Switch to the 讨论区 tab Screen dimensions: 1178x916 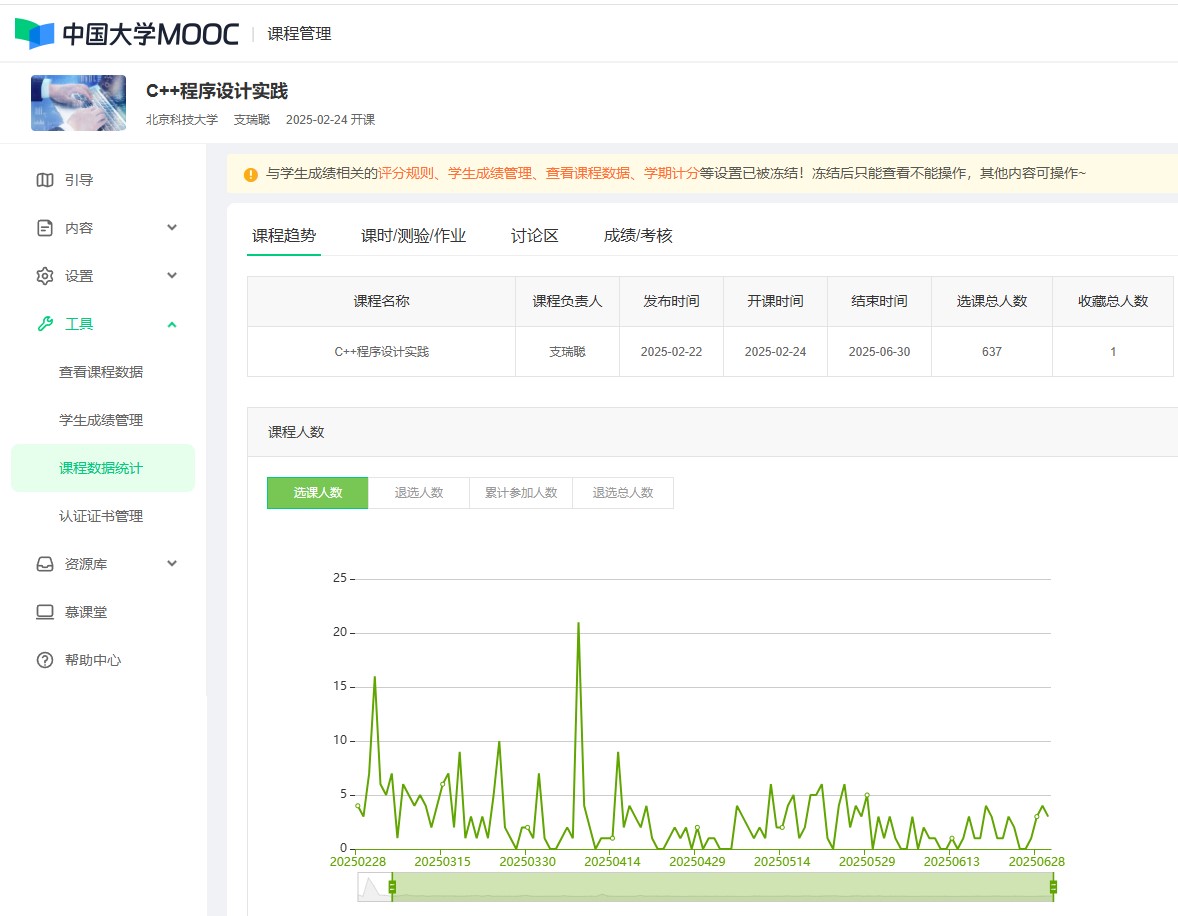[534, 236]
